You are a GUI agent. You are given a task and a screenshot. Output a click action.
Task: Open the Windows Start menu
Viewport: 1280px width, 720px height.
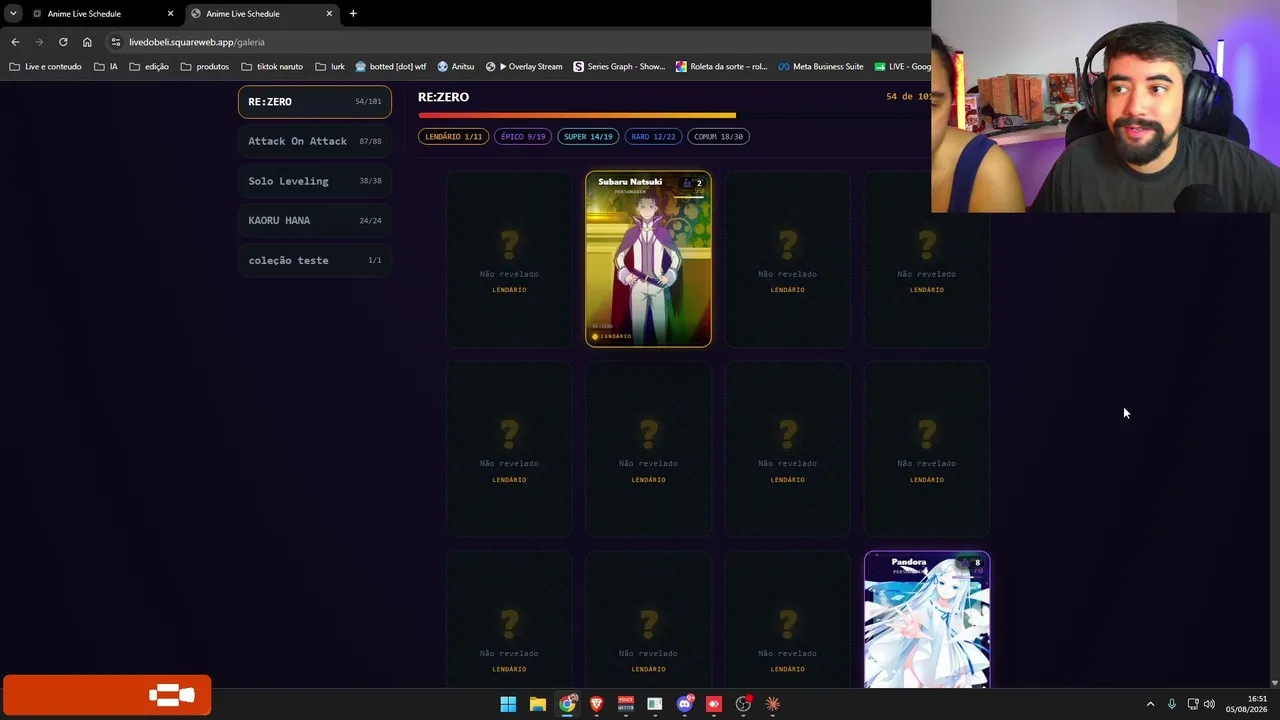508,704
